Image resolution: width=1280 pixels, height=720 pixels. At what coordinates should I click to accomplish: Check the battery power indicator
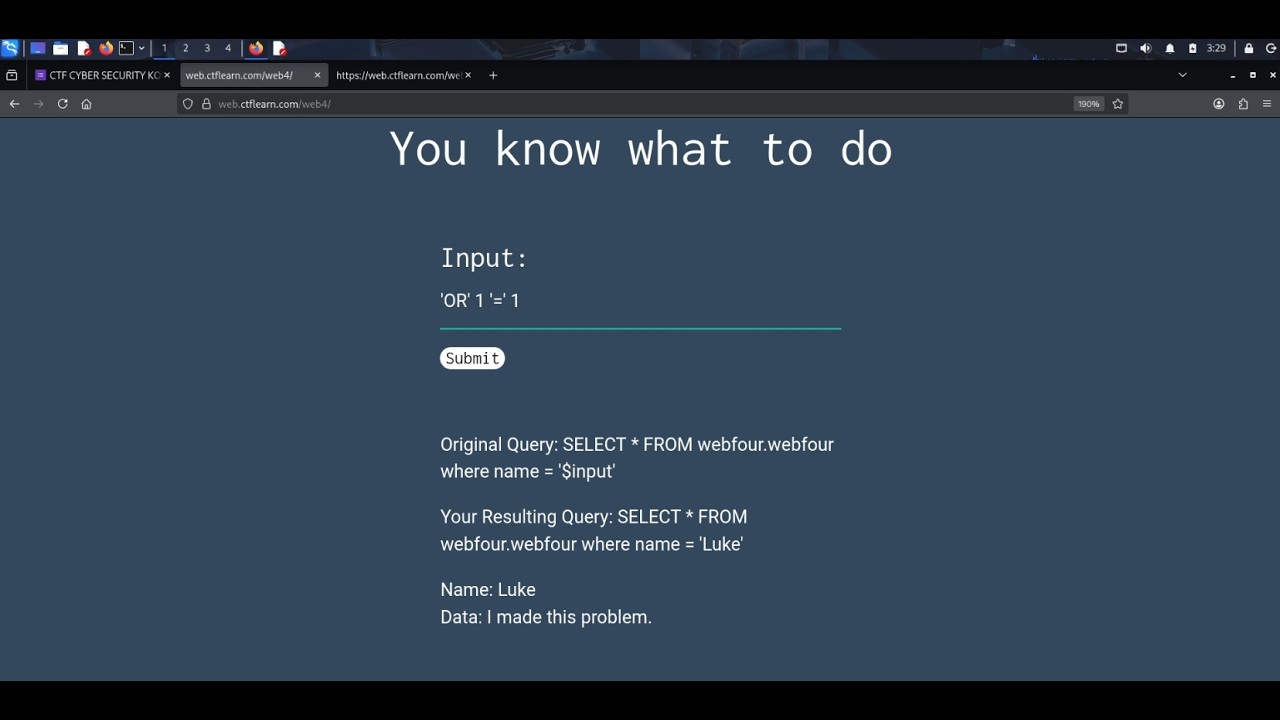[x=1192, y=48]
